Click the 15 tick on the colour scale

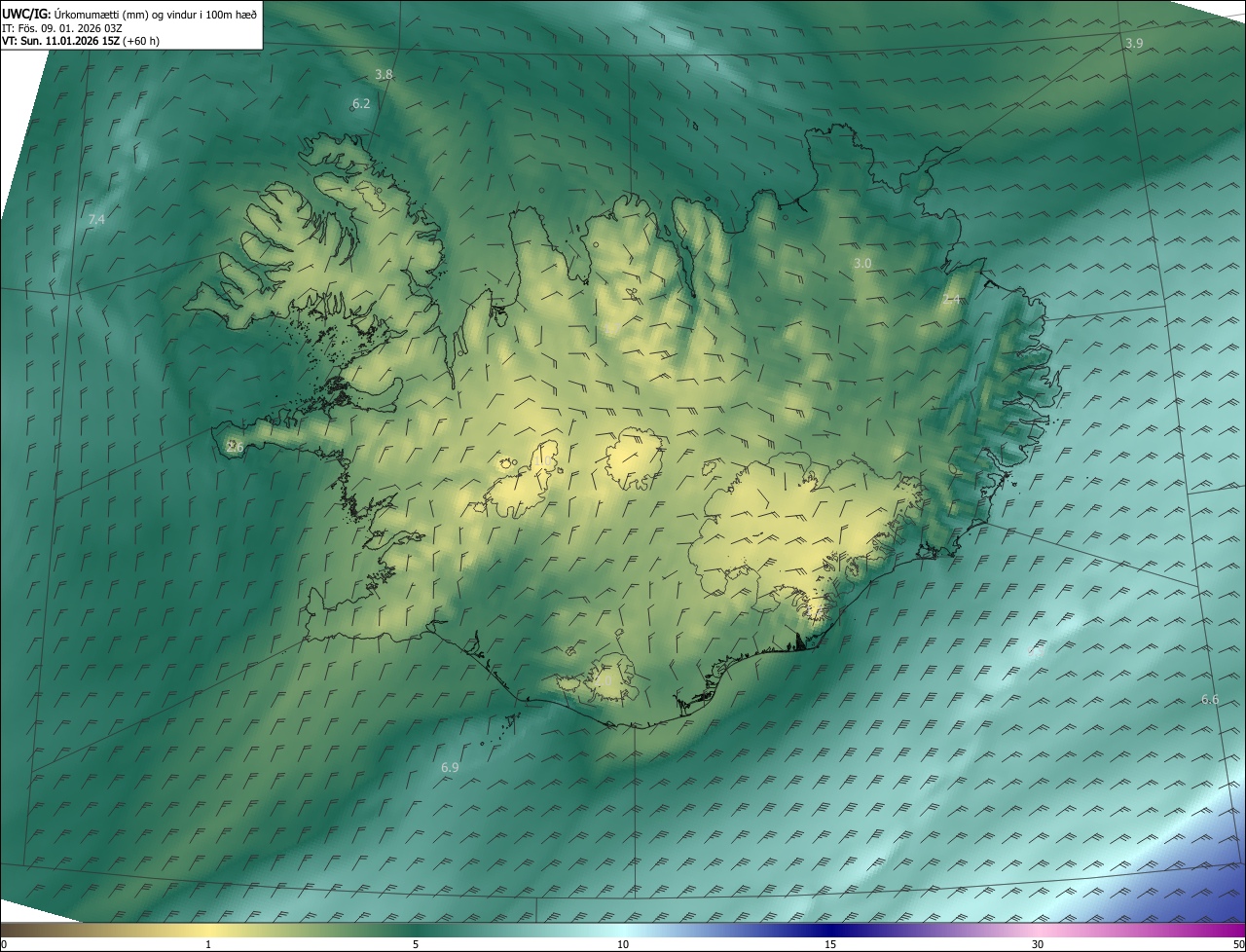(830, 945)
